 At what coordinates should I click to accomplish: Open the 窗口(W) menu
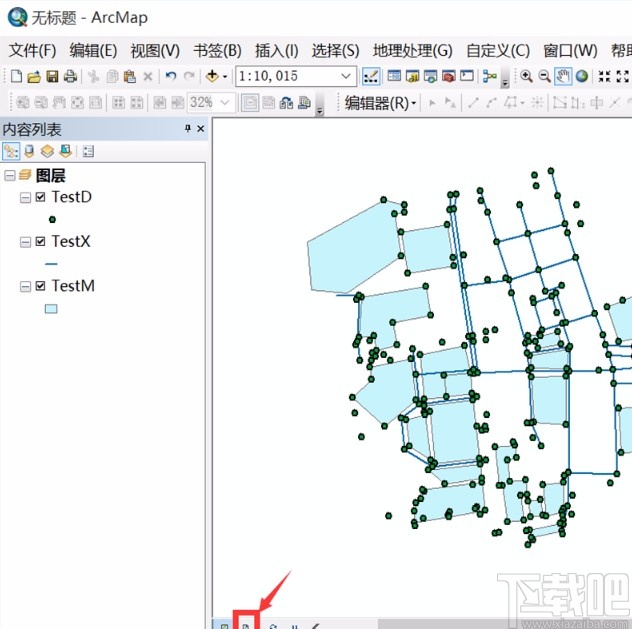pyautogui.click(x=570, y=51)
